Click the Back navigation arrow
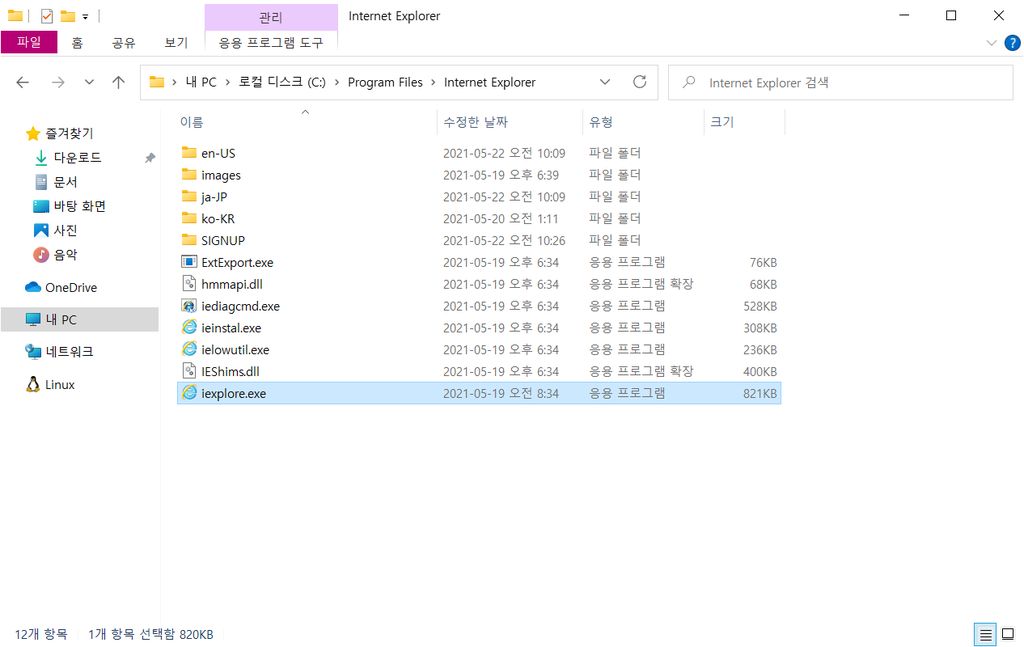The height and width of the screenshot is (647, 1024). pos(23,82)
